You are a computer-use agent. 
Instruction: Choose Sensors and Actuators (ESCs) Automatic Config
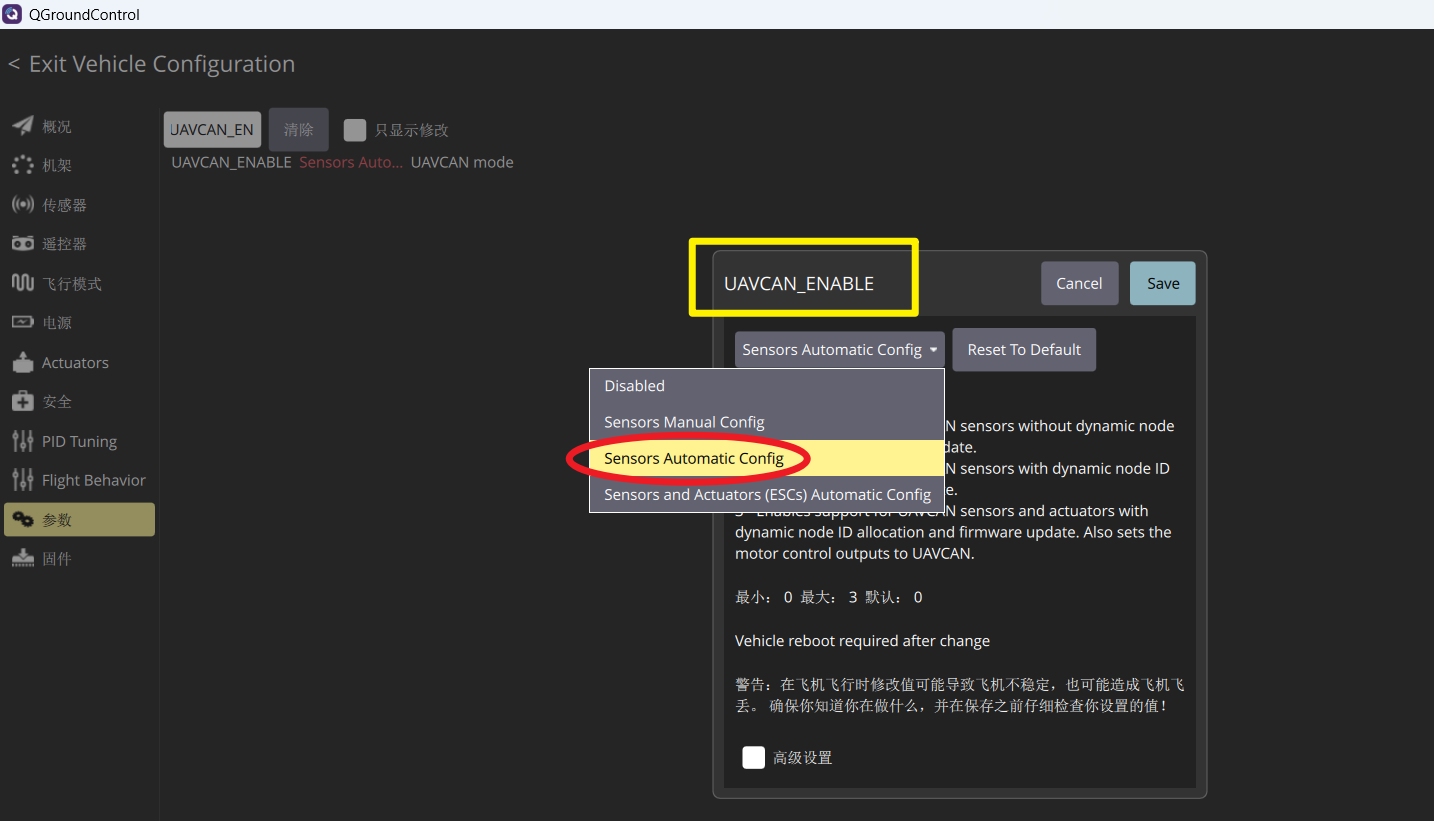[767, 494]
